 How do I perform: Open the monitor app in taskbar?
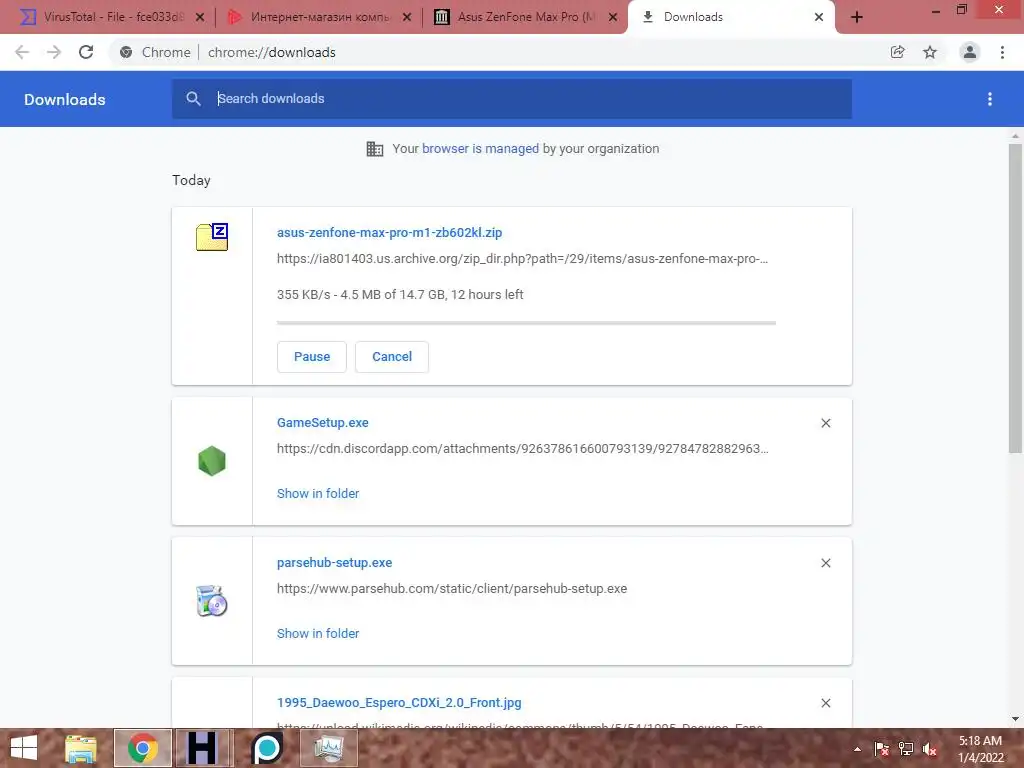click(328, 748)
